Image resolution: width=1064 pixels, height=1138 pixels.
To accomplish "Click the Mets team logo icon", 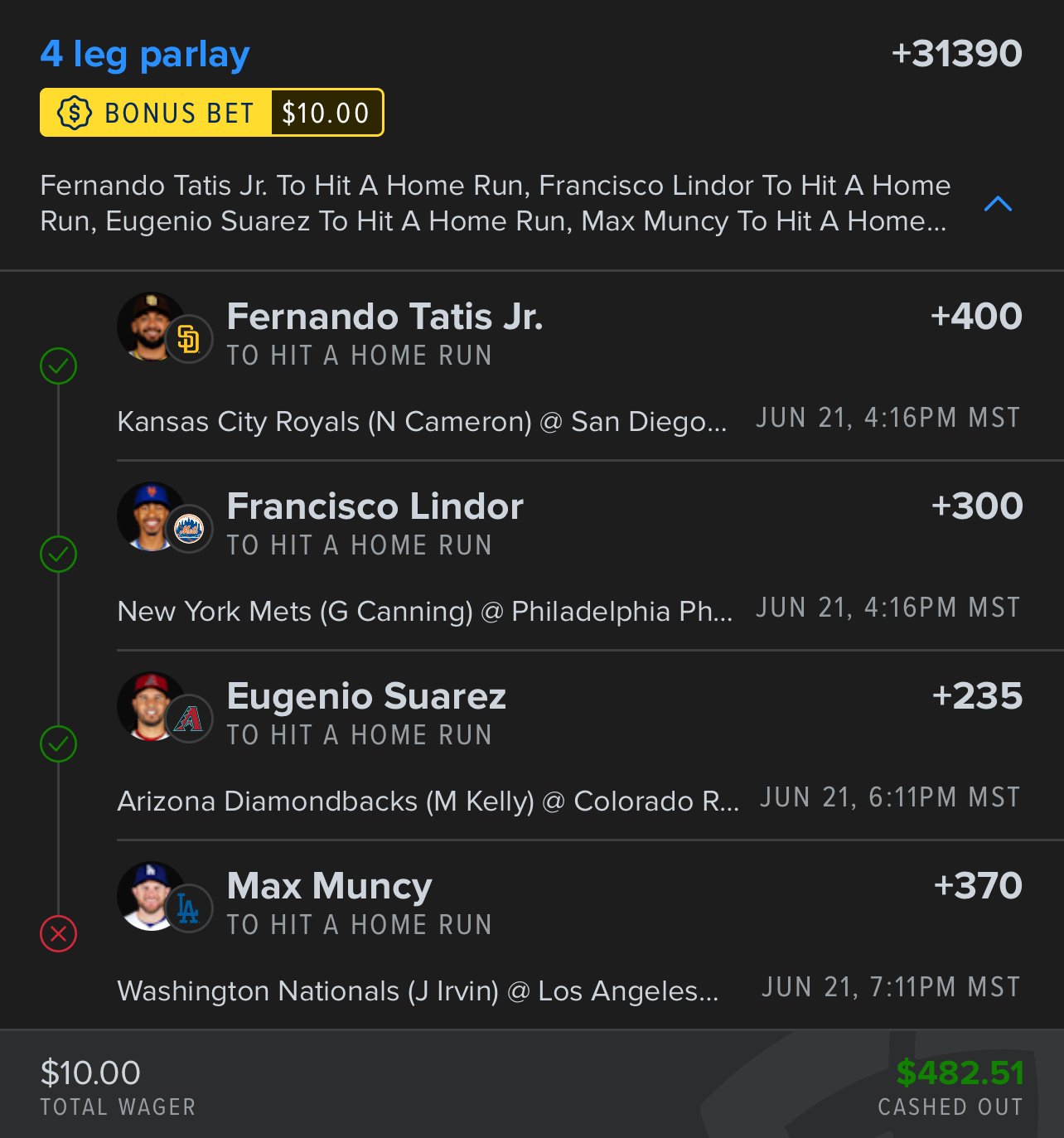I will pos(189,529).
